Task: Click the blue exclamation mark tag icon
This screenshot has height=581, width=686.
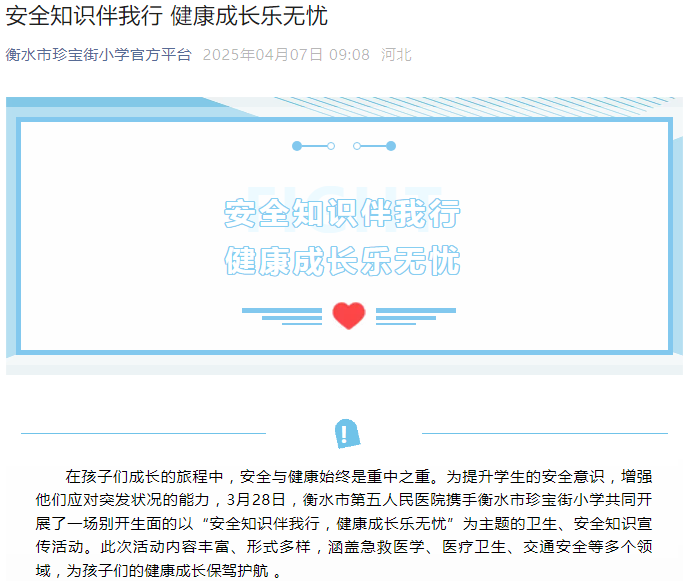Action: 347,434
